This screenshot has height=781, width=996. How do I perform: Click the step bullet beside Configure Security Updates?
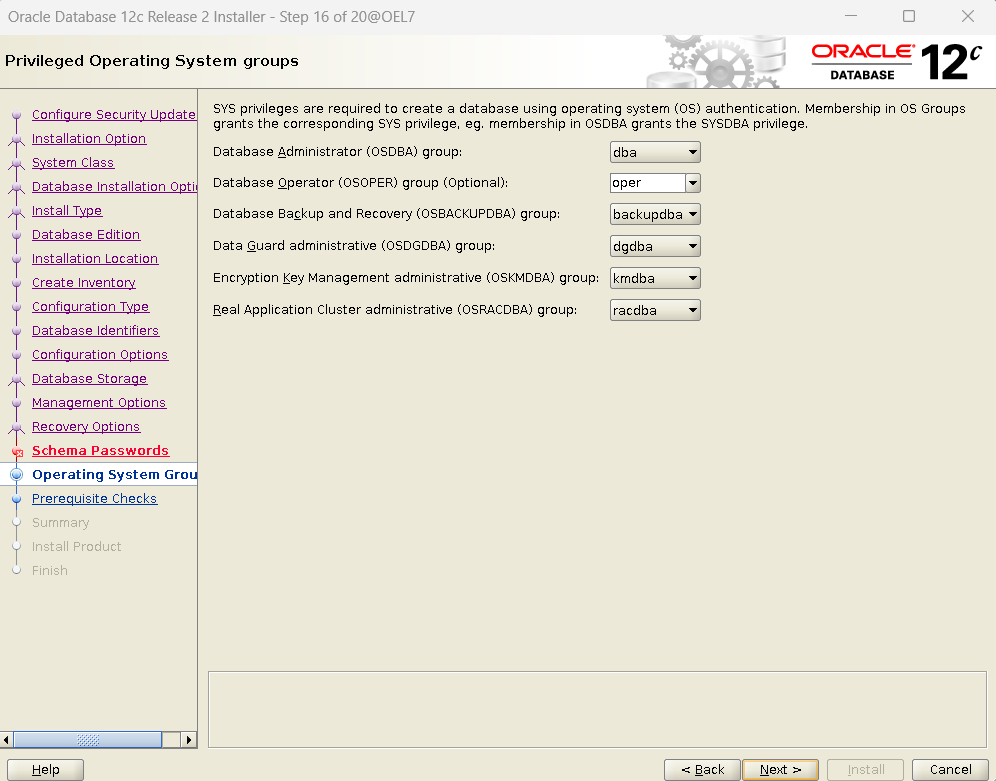point(17,115)
